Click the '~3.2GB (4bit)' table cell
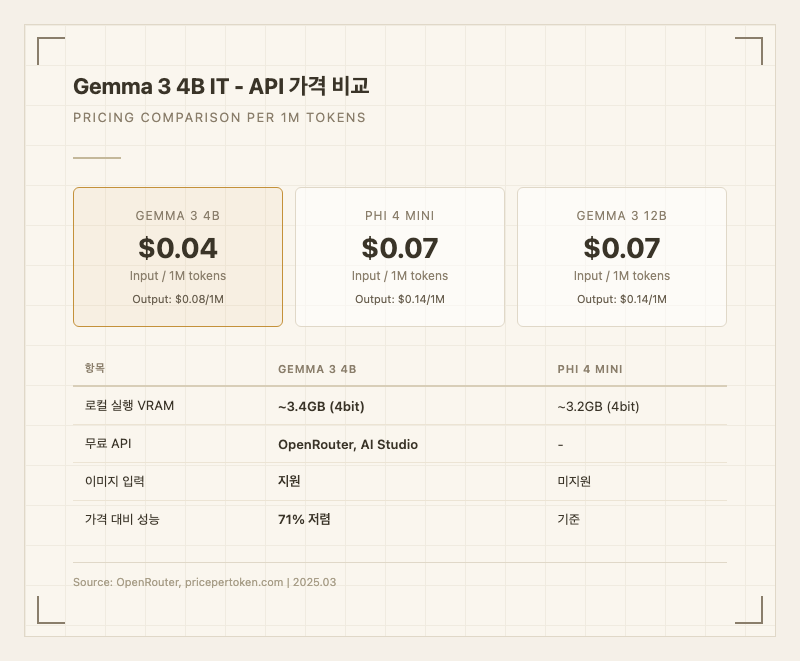This screenshot has width=800, height=661. click(x=598, y=406)
